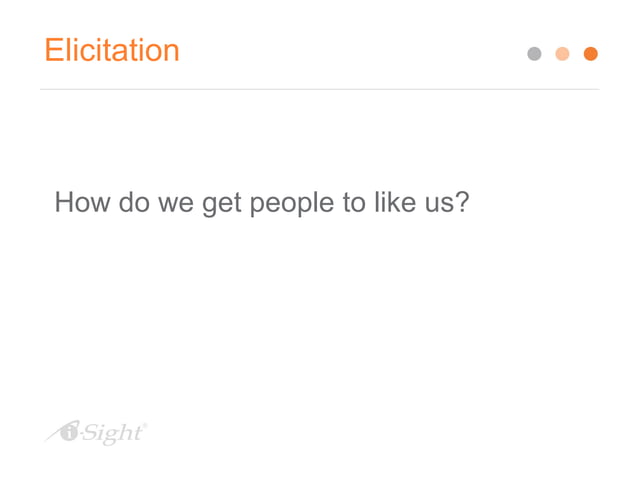The height and width of the screenshot is (478, 638).
Task: Click the "tion" ending of Elicitation title
Action: pos(157,50)
